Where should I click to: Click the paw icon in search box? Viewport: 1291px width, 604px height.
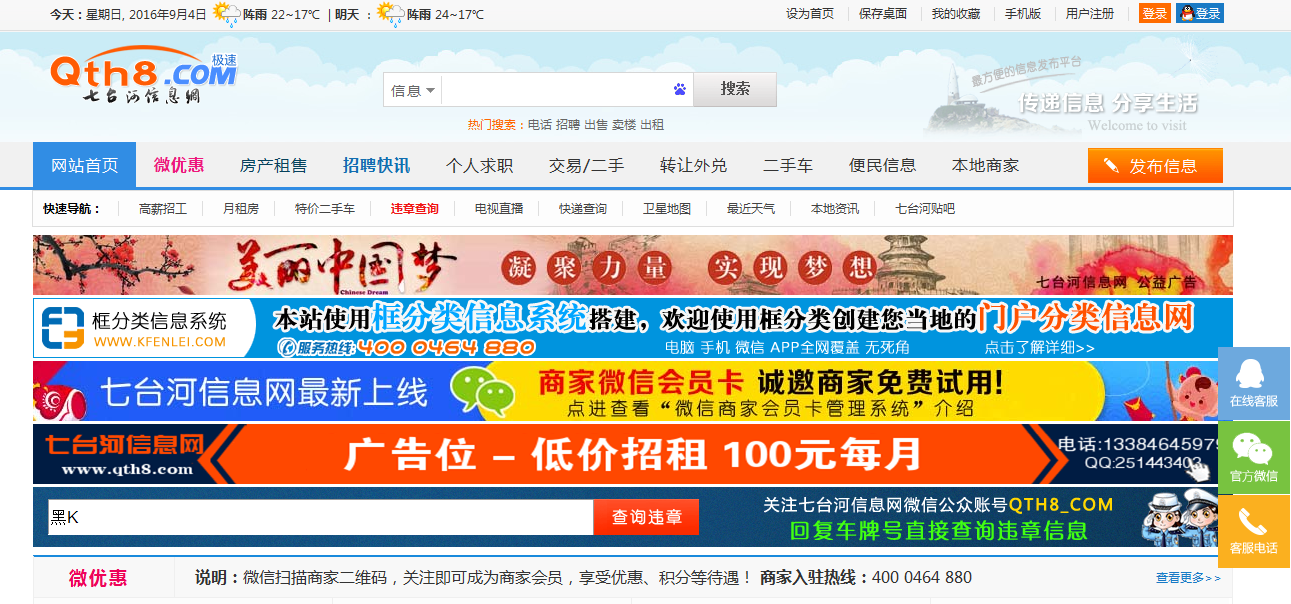click(680, 90)
